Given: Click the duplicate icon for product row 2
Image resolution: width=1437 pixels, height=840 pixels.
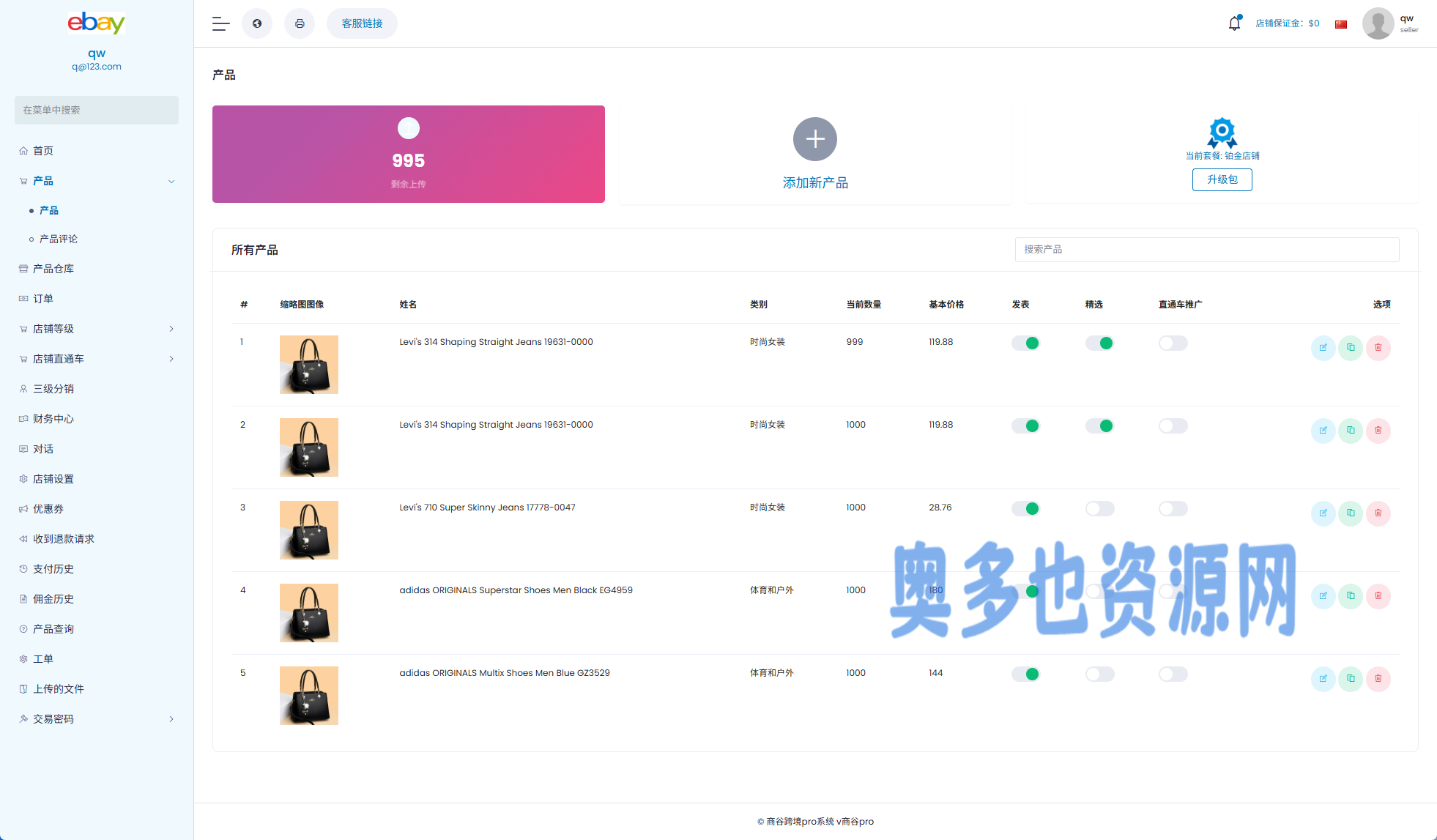Looking at the screenshot, I should 1351,431.
